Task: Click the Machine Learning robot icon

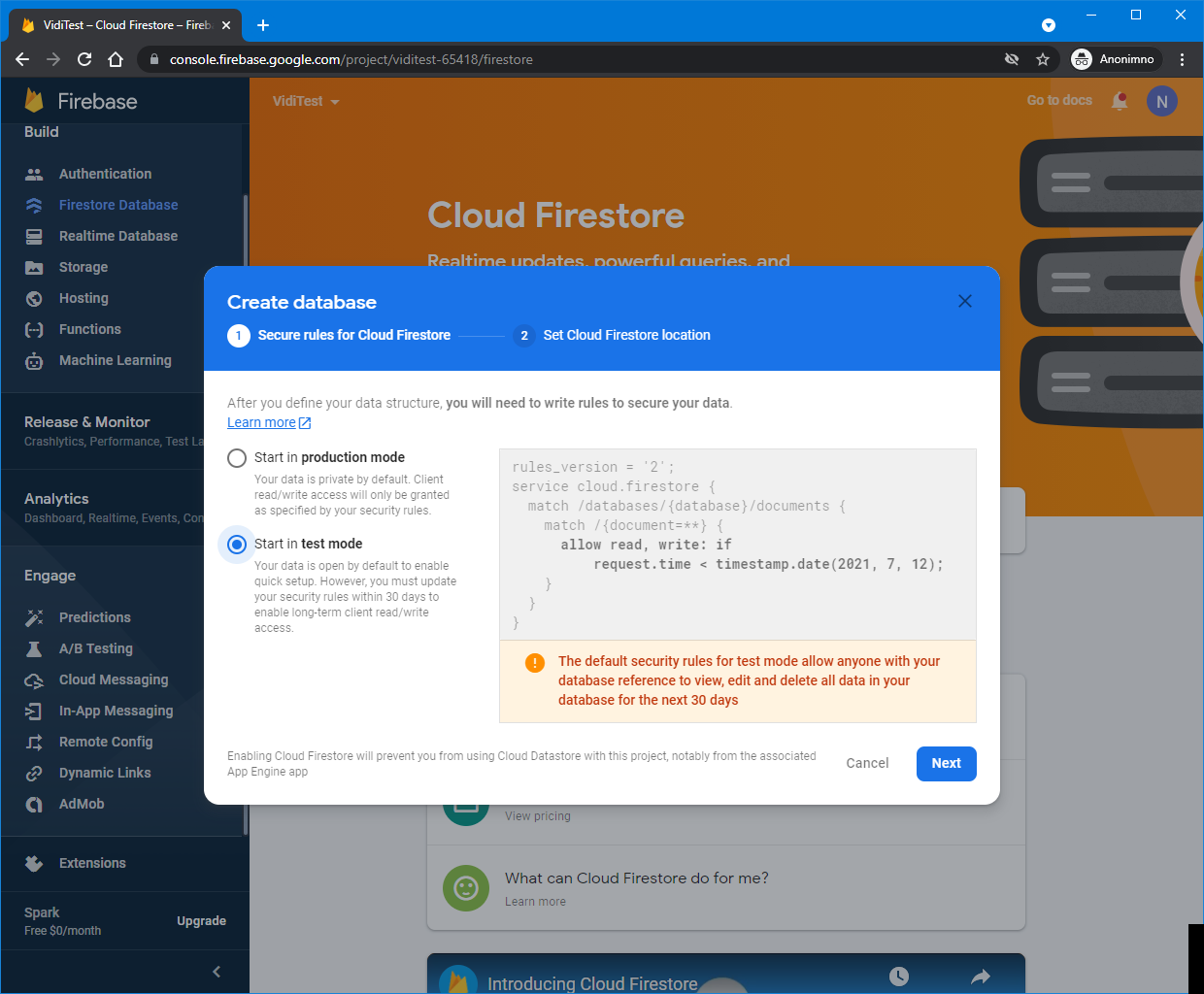Action: click(34, 360)
